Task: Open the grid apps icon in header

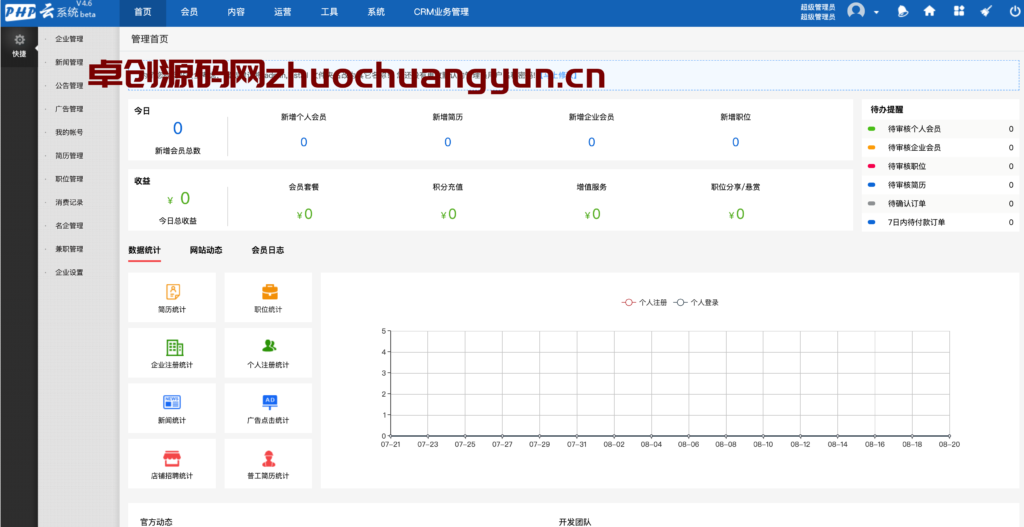Action: [x=959, y=11]
